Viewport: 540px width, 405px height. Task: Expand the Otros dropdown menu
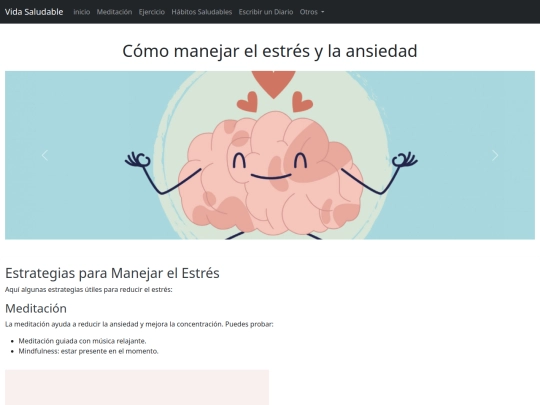tap(312, 12)
